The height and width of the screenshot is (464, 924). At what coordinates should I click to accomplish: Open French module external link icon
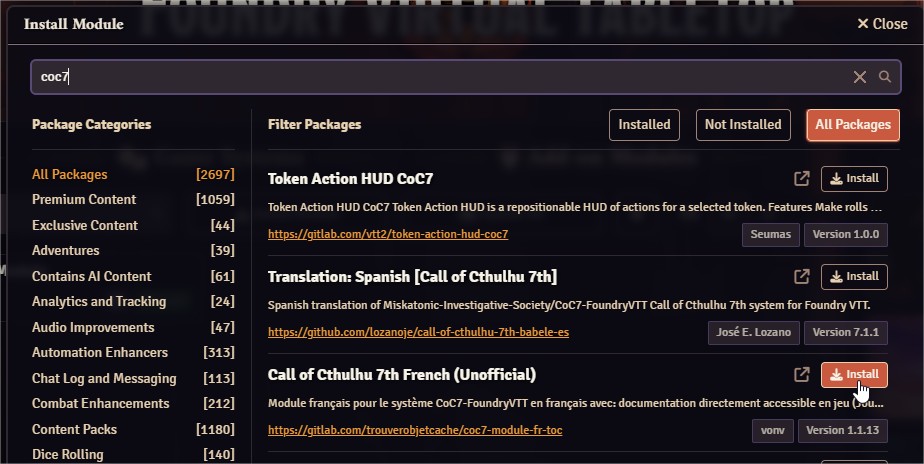[x=801, y=375]
